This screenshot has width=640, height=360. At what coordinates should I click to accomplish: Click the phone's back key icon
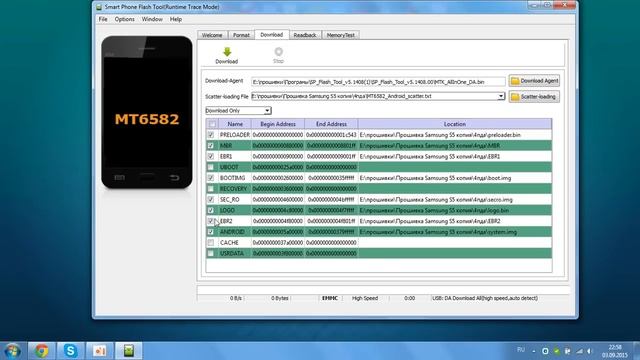click(x=175, y=178)
